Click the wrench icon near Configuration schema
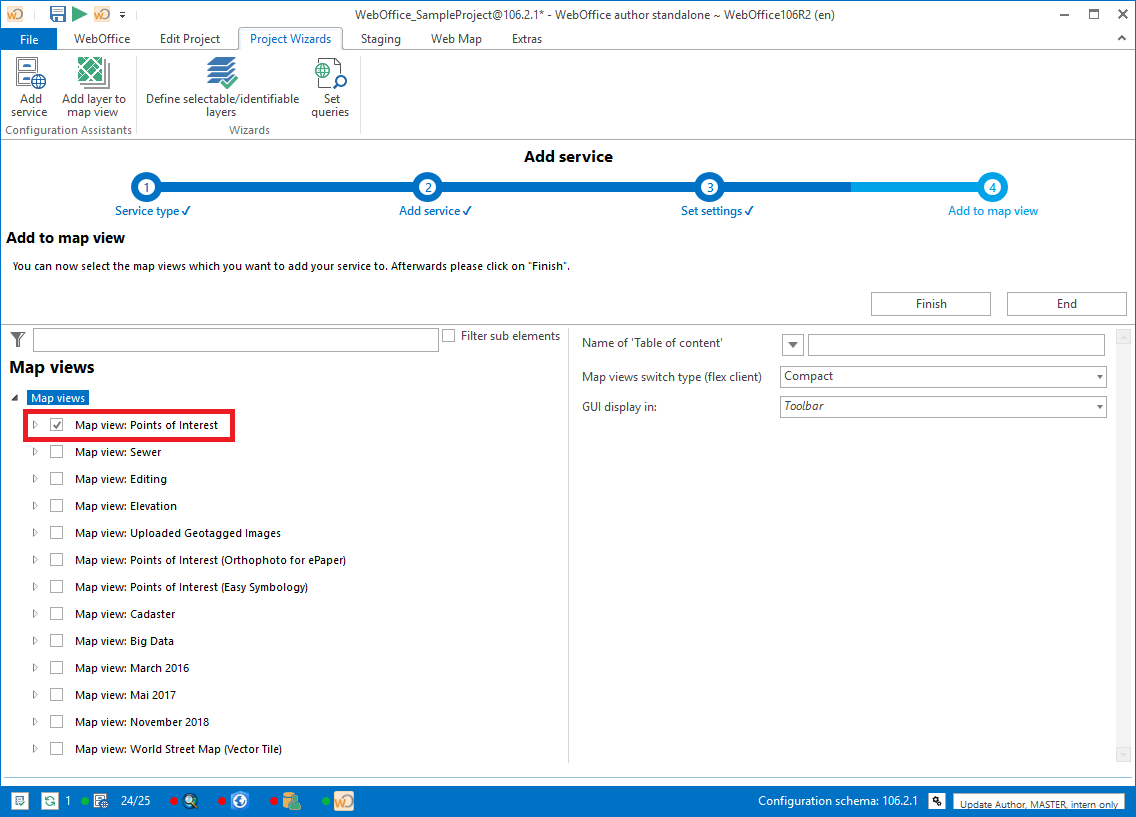The image size is (1136, 817). (937, 800)
